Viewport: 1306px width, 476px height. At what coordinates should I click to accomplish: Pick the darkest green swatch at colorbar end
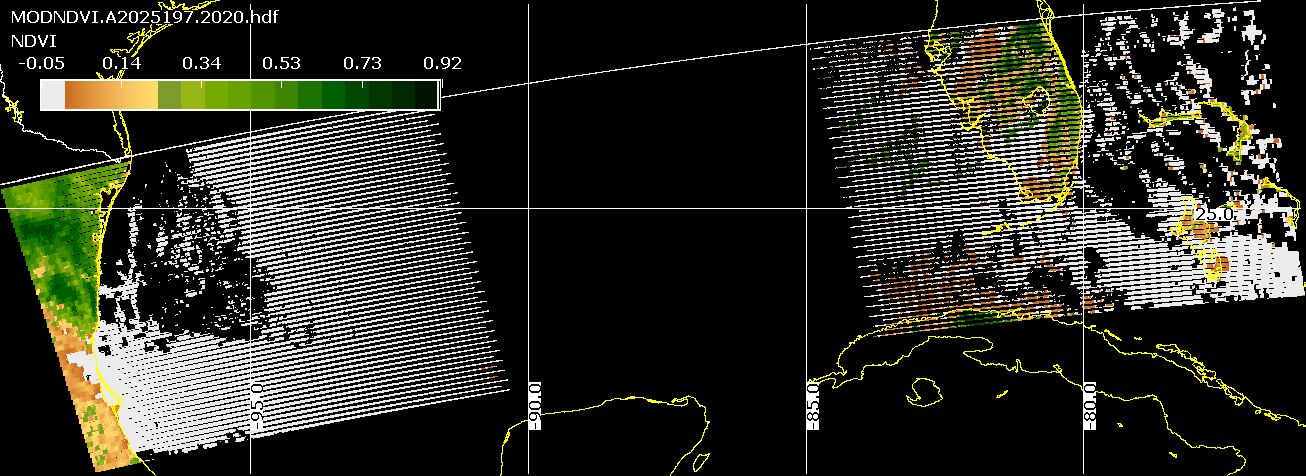point(428,95)
